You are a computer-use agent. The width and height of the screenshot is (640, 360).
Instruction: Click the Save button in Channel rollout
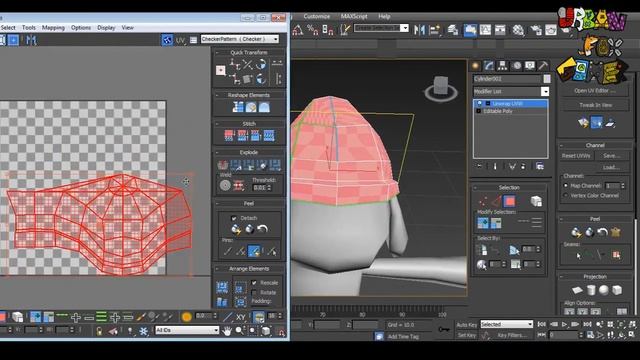(611, 156)
